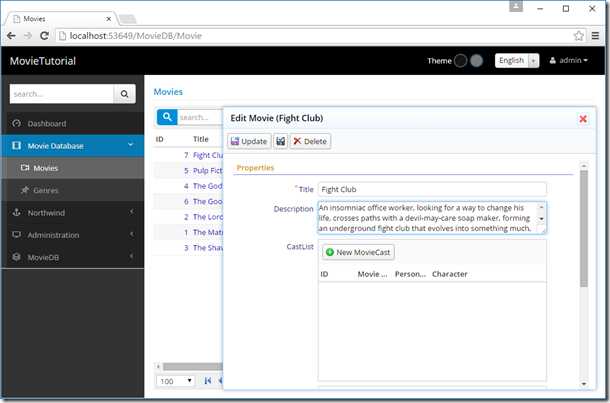Click the browser address bar
Viewport: 610px width, 403px height.
[315, 36]
